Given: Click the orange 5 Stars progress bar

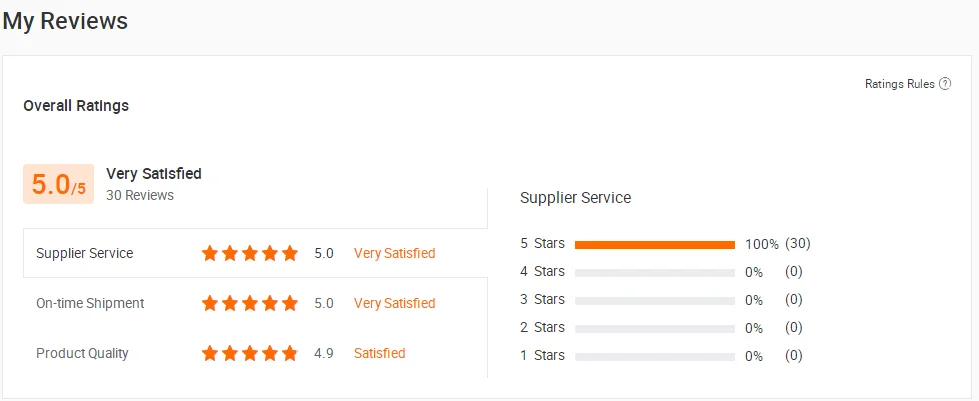Looking at the screenshot, I should (655, 245).
